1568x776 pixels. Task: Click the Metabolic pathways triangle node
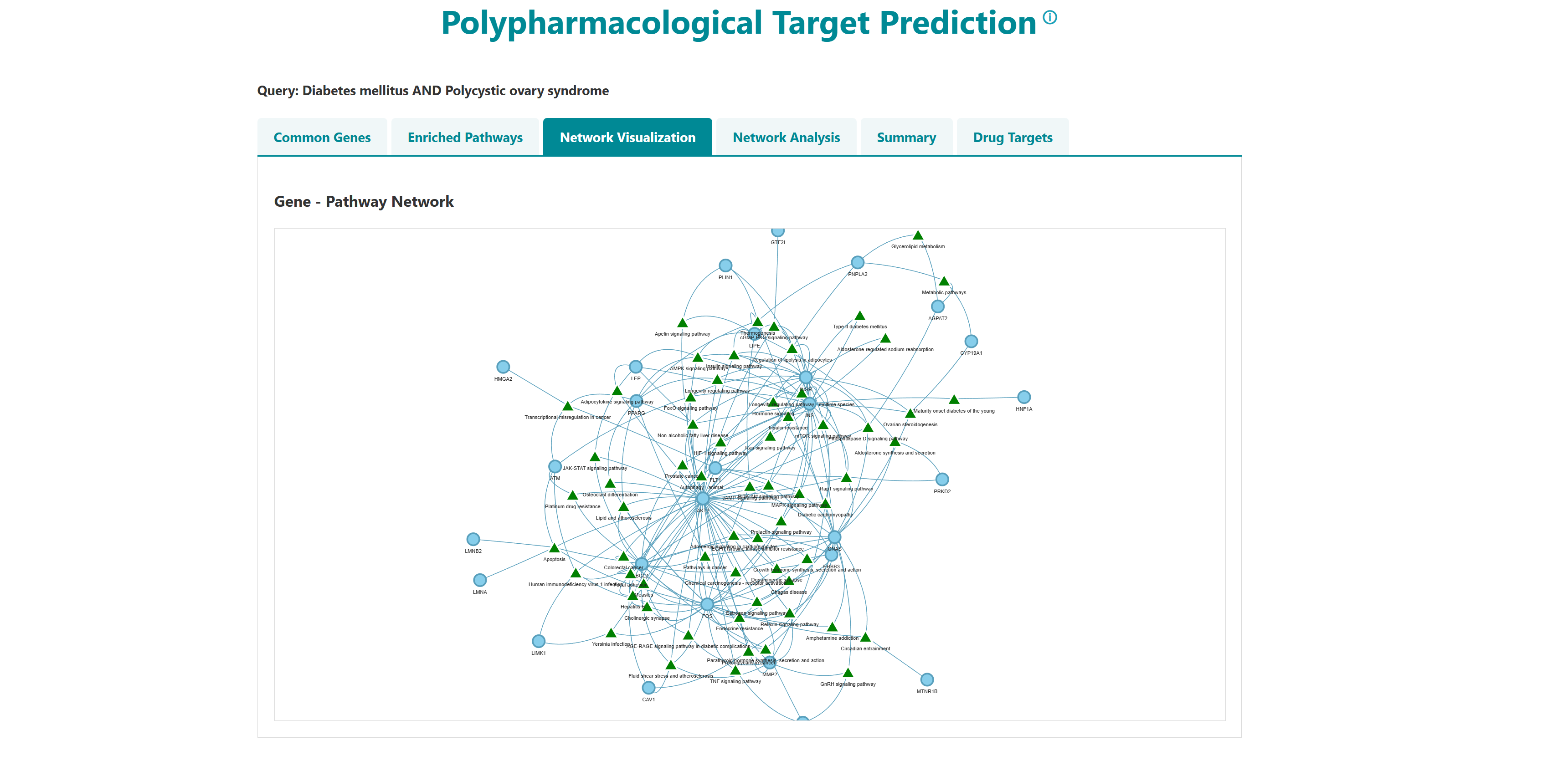(x=943, y=281)
